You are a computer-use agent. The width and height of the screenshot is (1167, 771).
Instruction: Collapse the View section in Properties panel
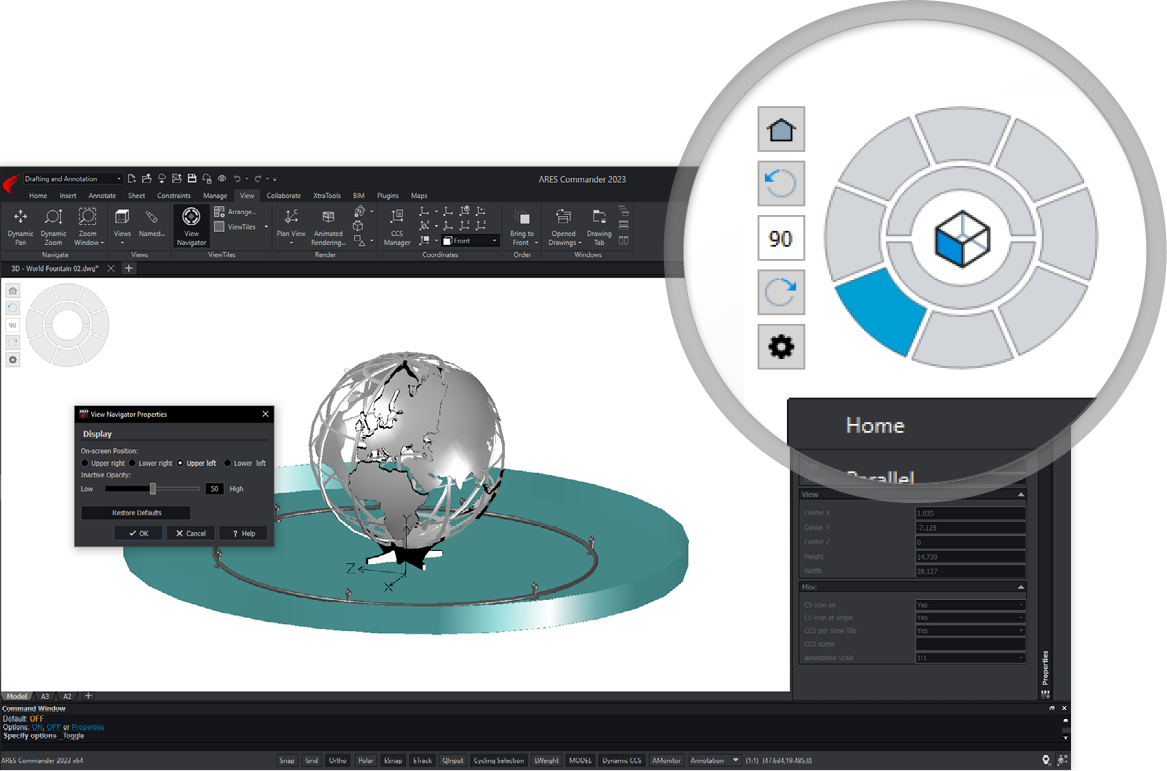tap(1020, 494)
